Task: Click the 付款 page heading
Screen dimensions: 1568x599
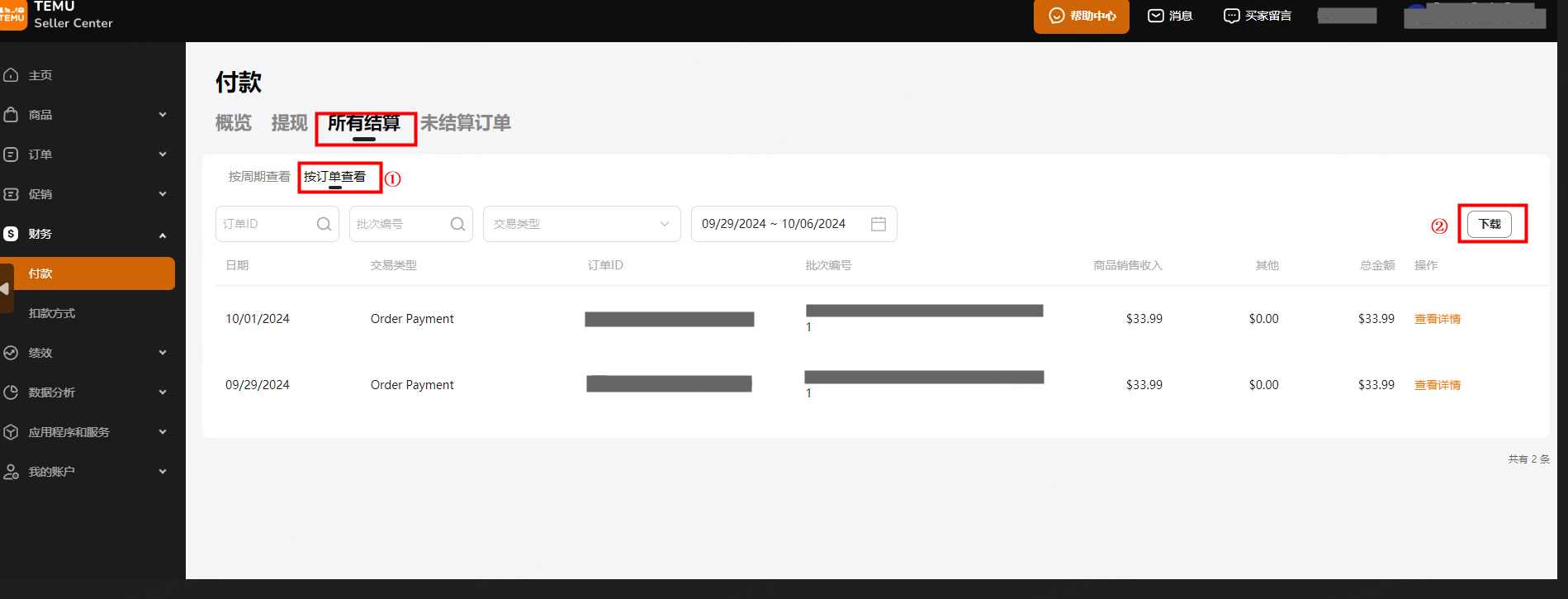Action: click(x=239, y=82)
